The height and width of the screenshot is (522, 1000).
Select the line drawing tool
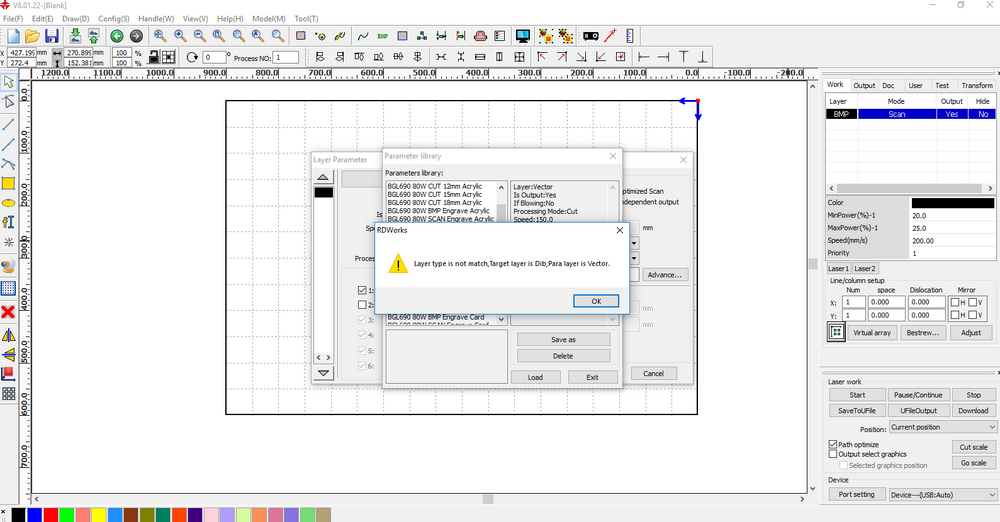coord(8,124)
